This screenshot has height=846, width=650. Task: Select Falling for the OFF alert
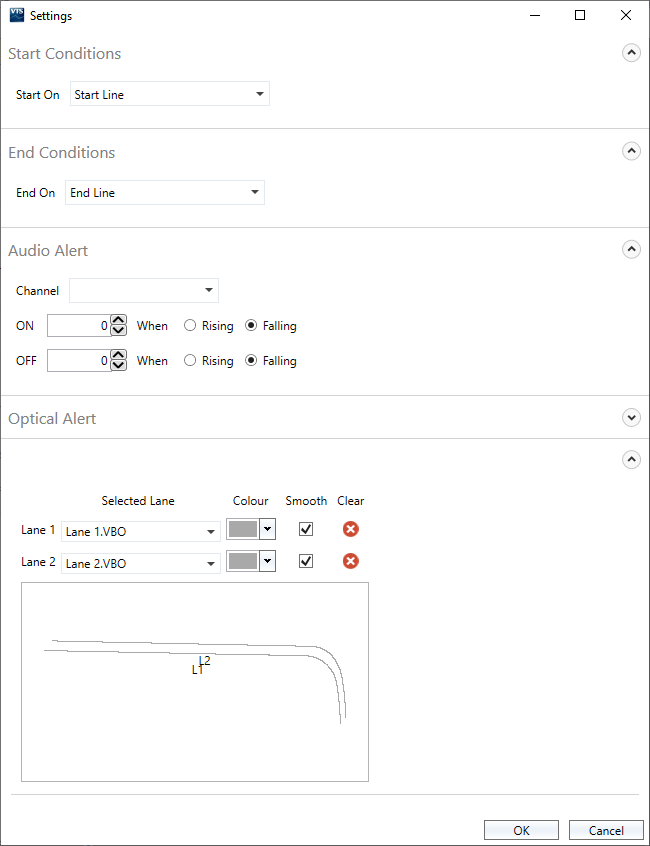[x=252, y=361]
